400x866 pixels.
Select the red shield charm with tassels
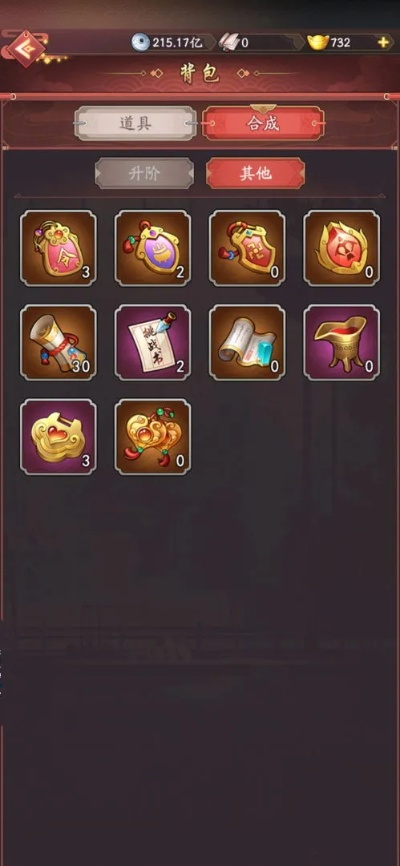247,248
